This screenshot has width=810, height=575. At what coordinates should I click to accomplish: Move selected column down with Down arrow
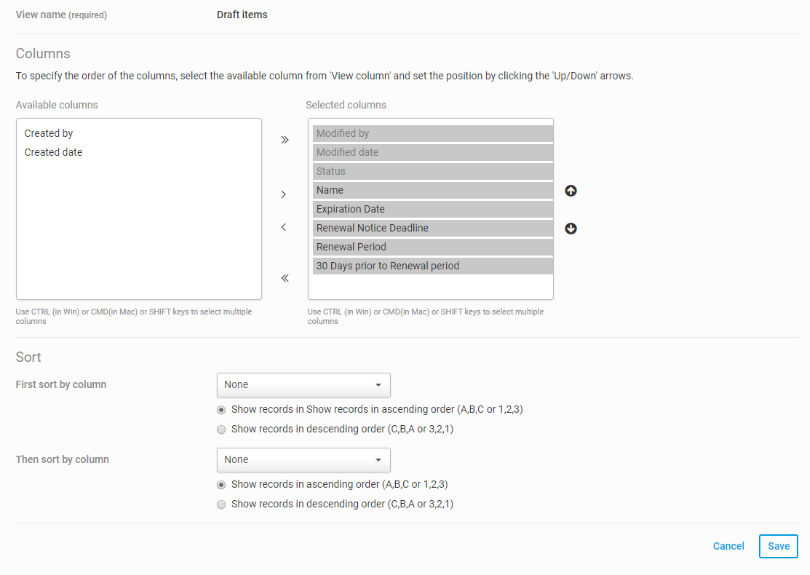pyautogui.click(x=571, y=228)
